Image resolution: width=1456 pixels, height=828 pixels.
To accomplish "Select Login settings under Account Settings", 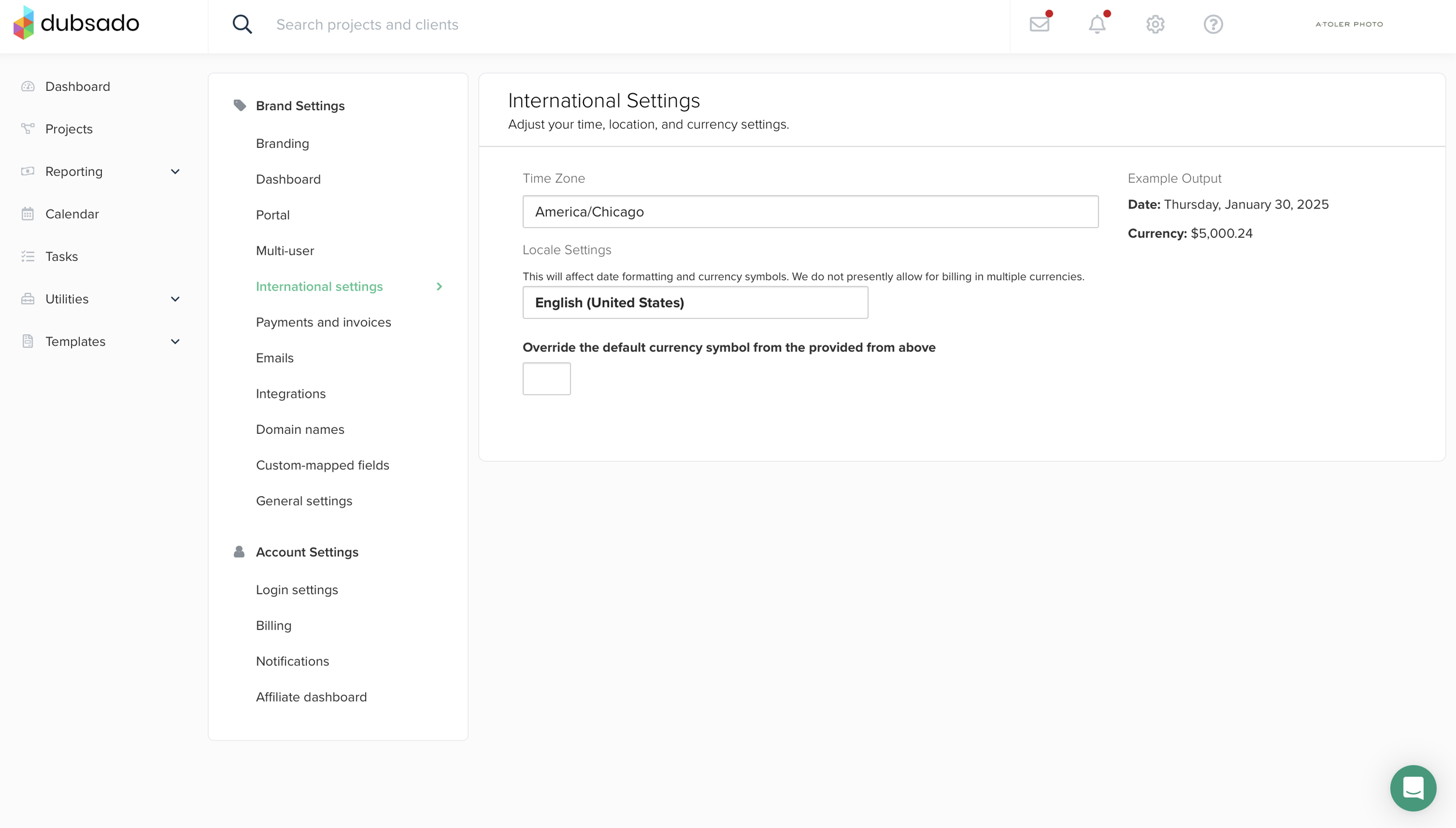I will tap(296, 589).
